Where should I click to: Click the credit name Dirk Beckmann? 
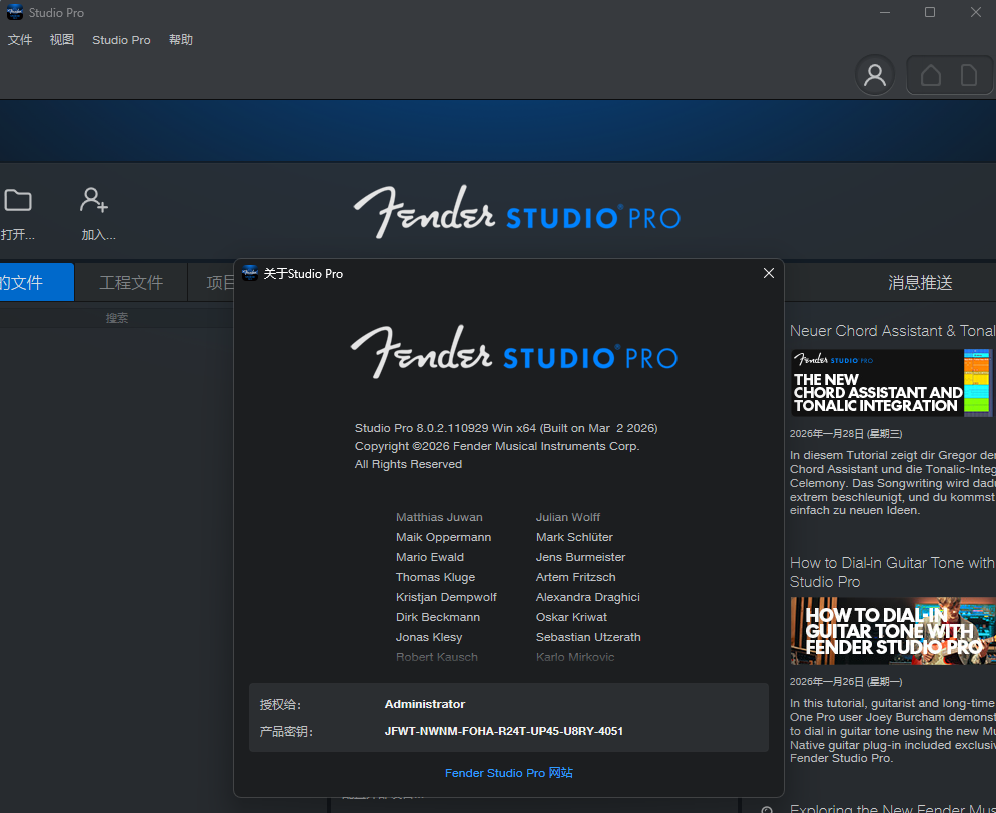point(438,617)
